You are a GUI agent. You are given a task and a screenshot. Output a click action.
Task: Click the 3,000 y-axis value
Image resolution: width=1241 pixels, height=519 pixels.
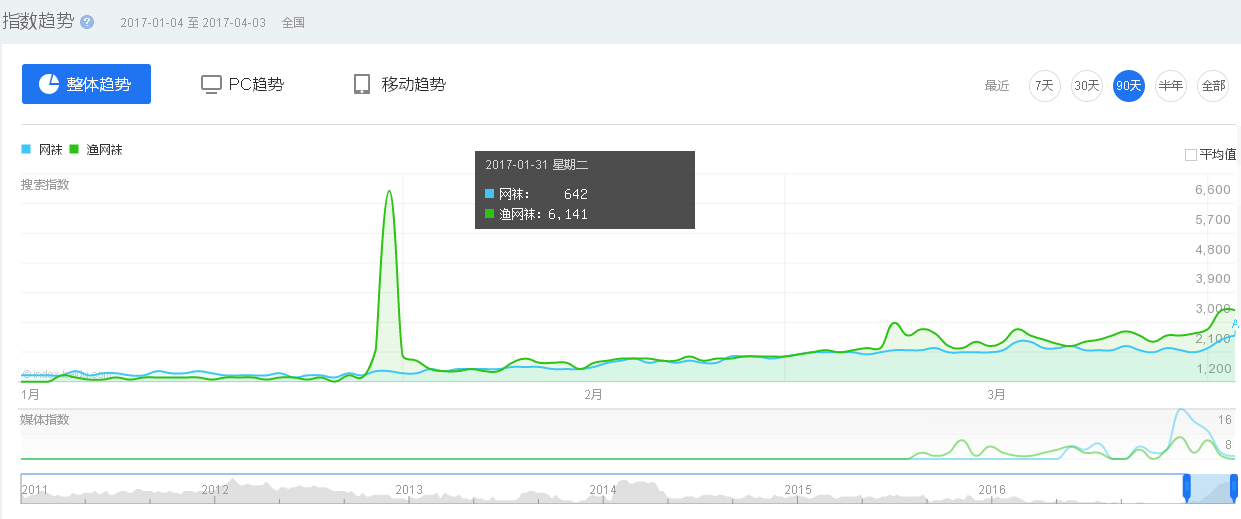[x=1212, y=309]
